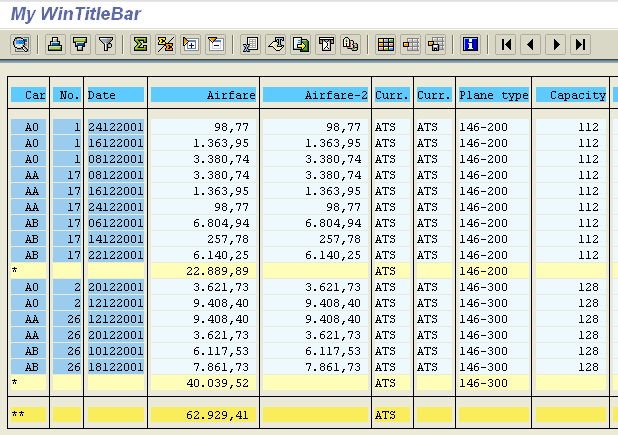Viewport: 618px width, 435px height.
Task: Click the Save layout icon
Action: point(436,44)
